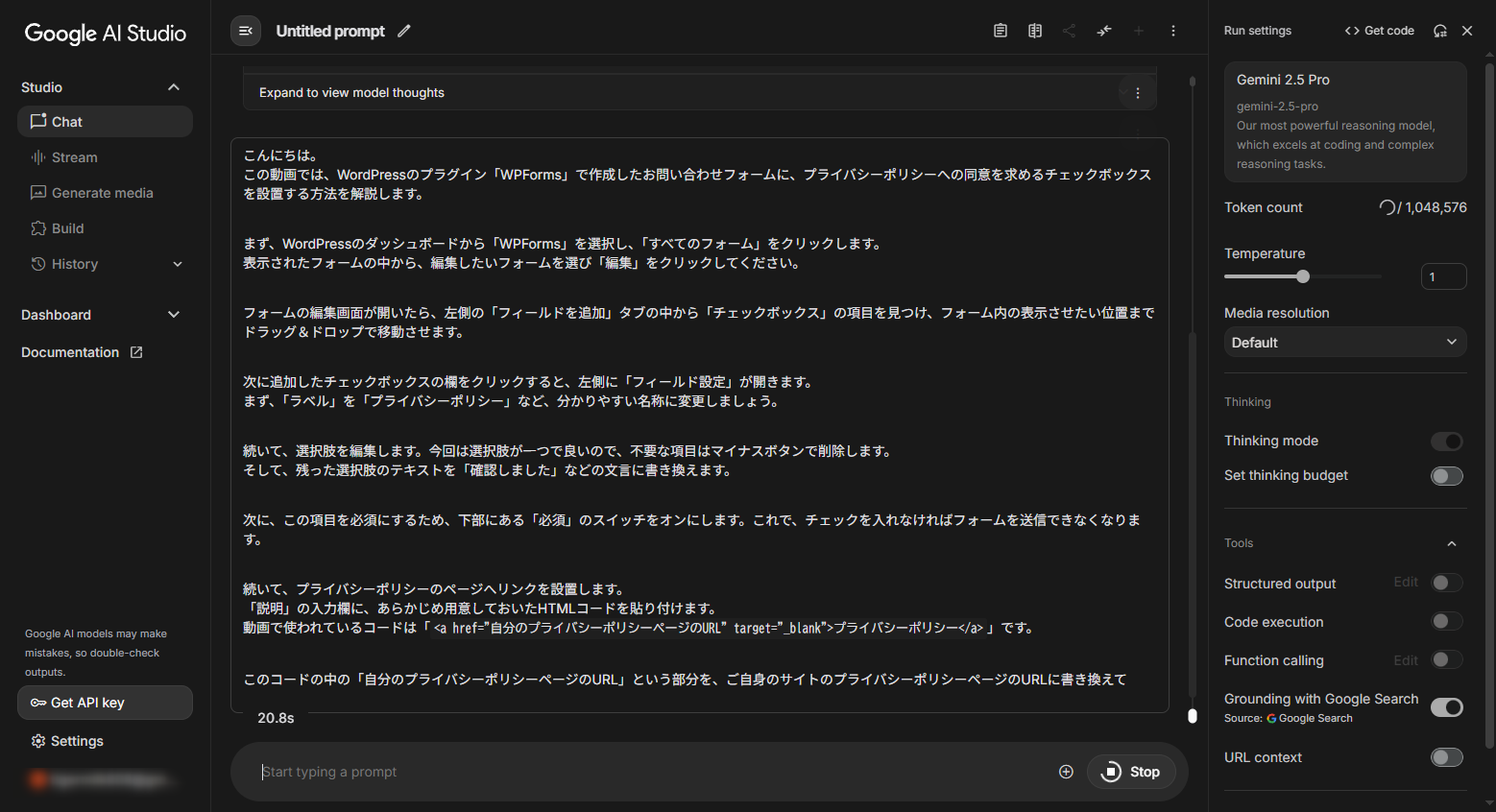Select Chat in the Studio menu
1496x812 pixels.
(105, 122)
